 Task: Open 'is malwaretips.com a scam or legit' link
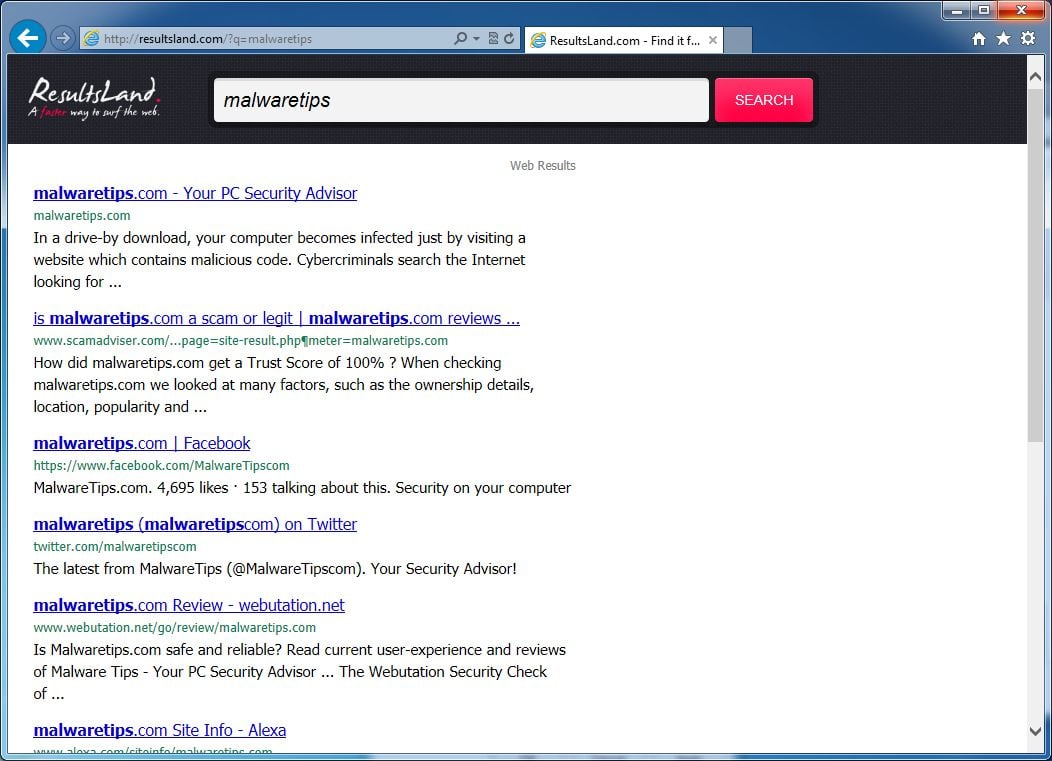pos(276,318)
